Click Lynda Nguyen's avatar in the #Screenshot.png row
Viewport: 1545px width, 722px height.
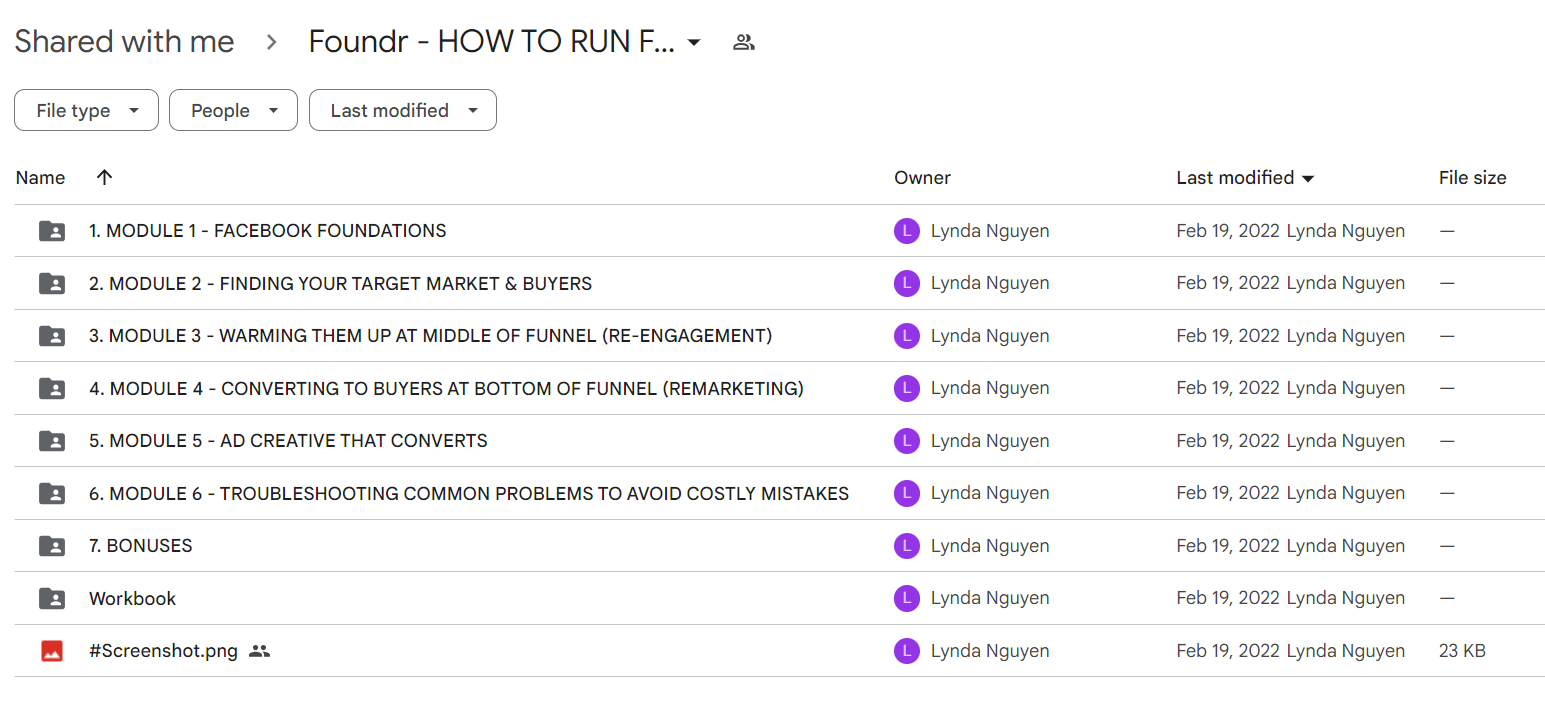[x=906, y=651]
